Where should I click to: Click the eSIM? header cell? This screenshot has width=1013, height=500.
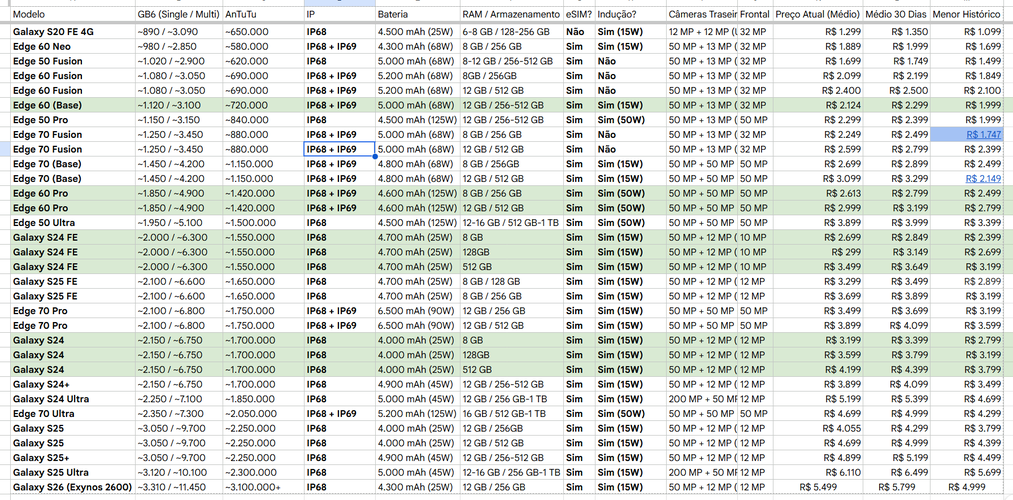click(x=579, y=14)
